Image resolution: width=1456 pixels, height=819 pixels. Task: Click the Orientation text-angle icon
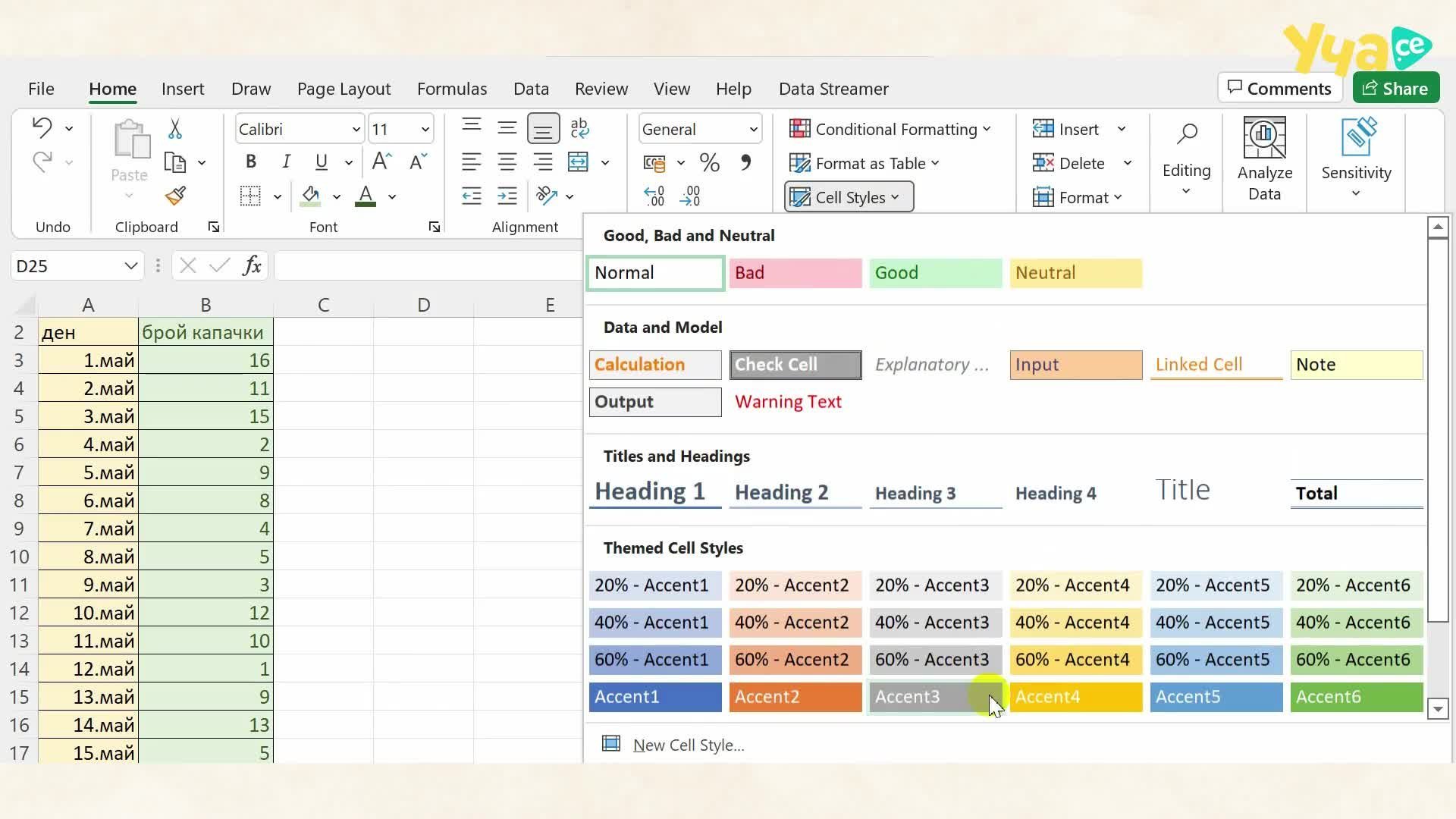pyautogui.click(x=547, y=196)
